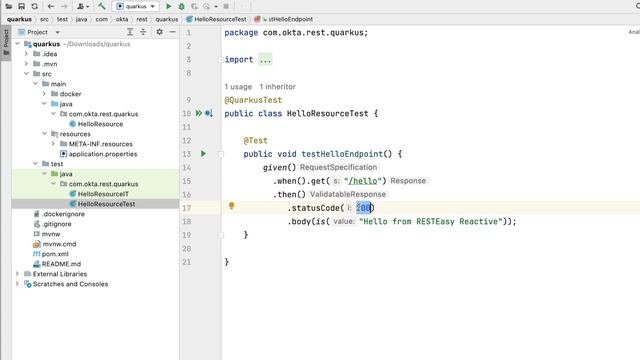The image size is (640, 360).
Task: Click the "/hello" string literal
Action: [362, 181]
